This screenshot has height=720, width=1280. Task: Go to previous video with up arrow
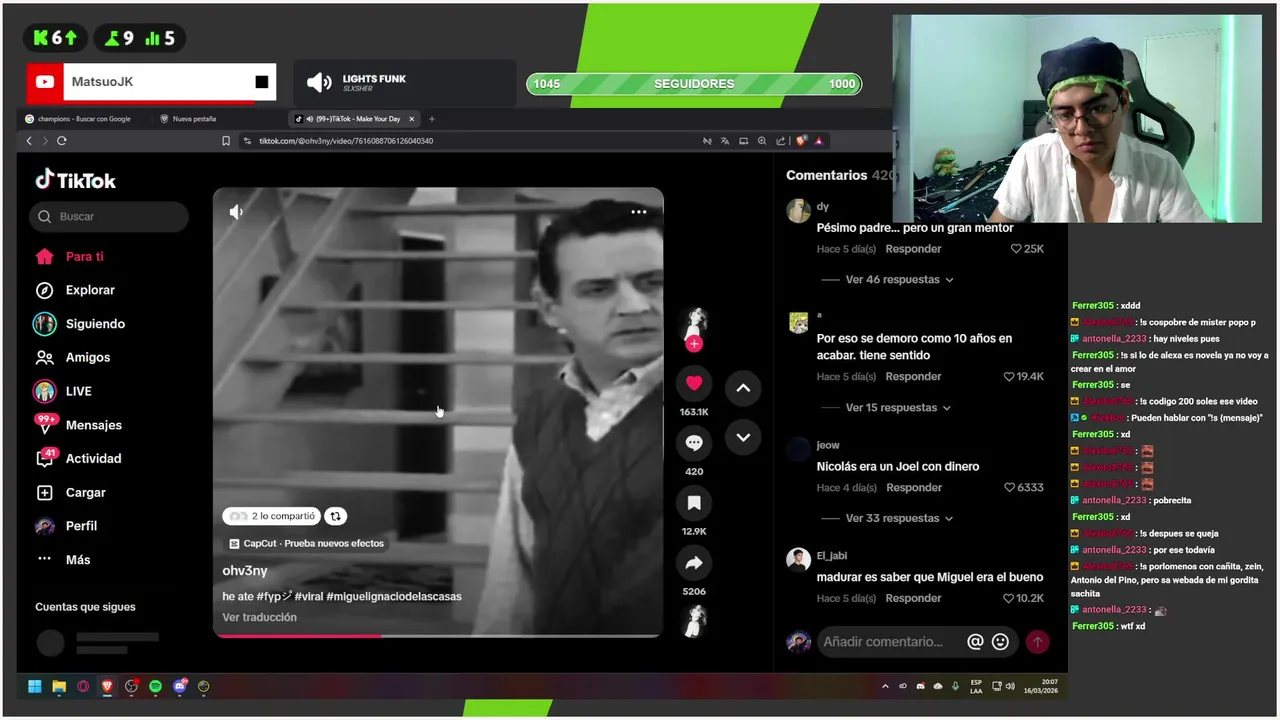(743, 387)
